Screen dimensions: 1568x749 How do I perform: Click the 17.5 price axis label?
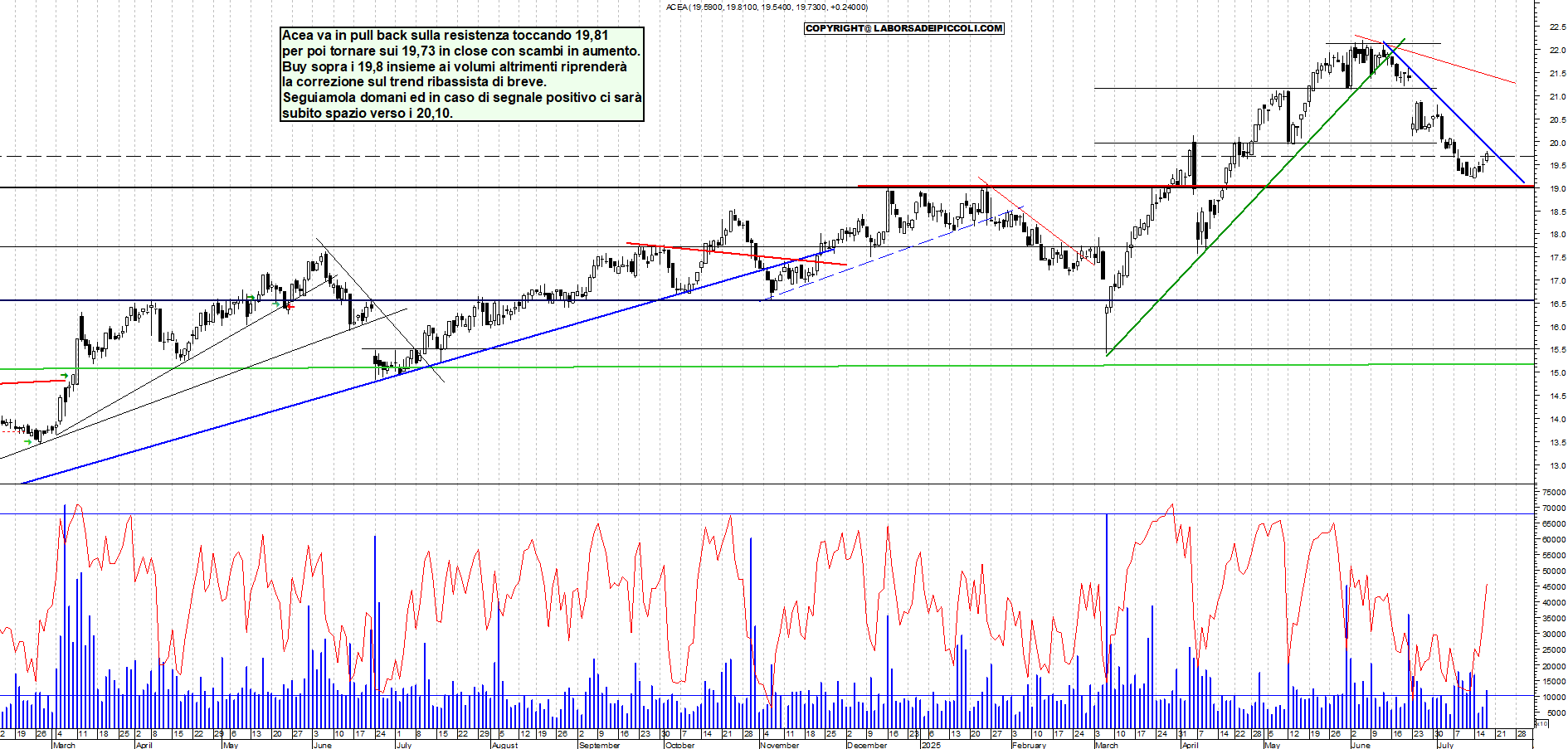coord(1557,258)
